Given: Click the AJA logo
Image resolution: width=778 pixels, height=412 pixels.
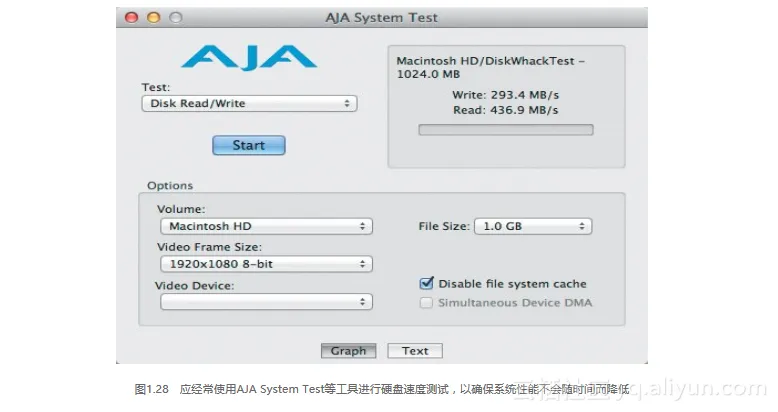Looking at the screenshot, I should tap(248, 56).
